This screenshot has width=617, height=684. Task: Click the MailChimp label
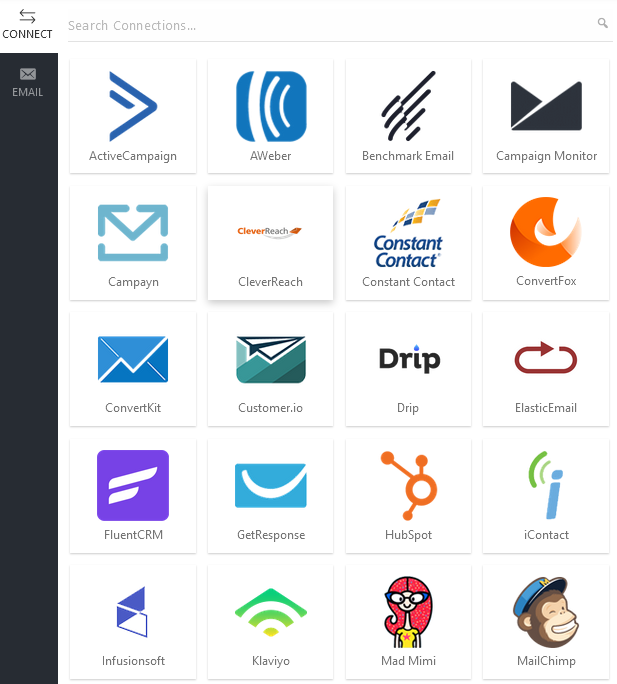546,661
